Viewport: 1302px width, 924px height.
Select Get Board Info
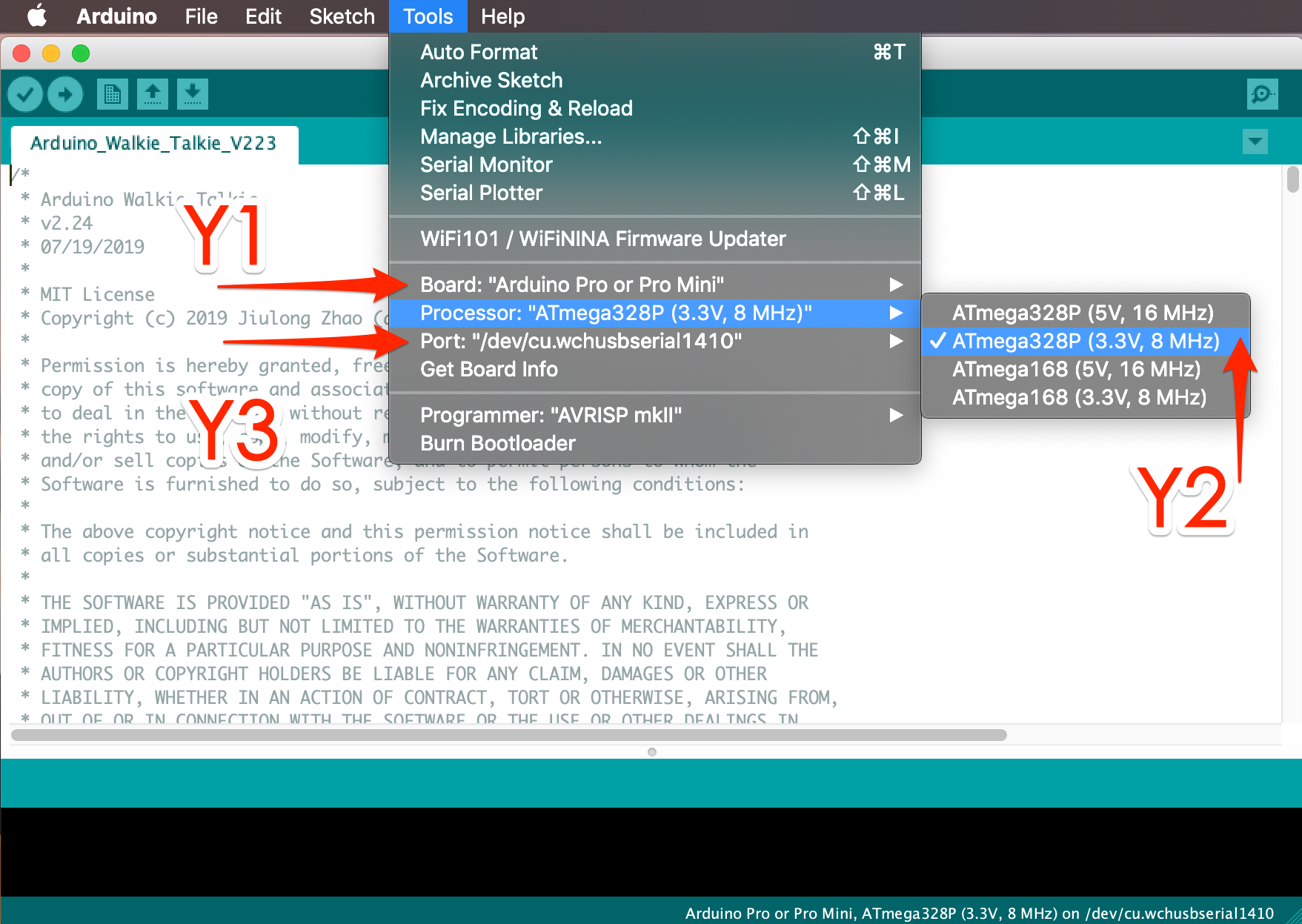[655, 369]
